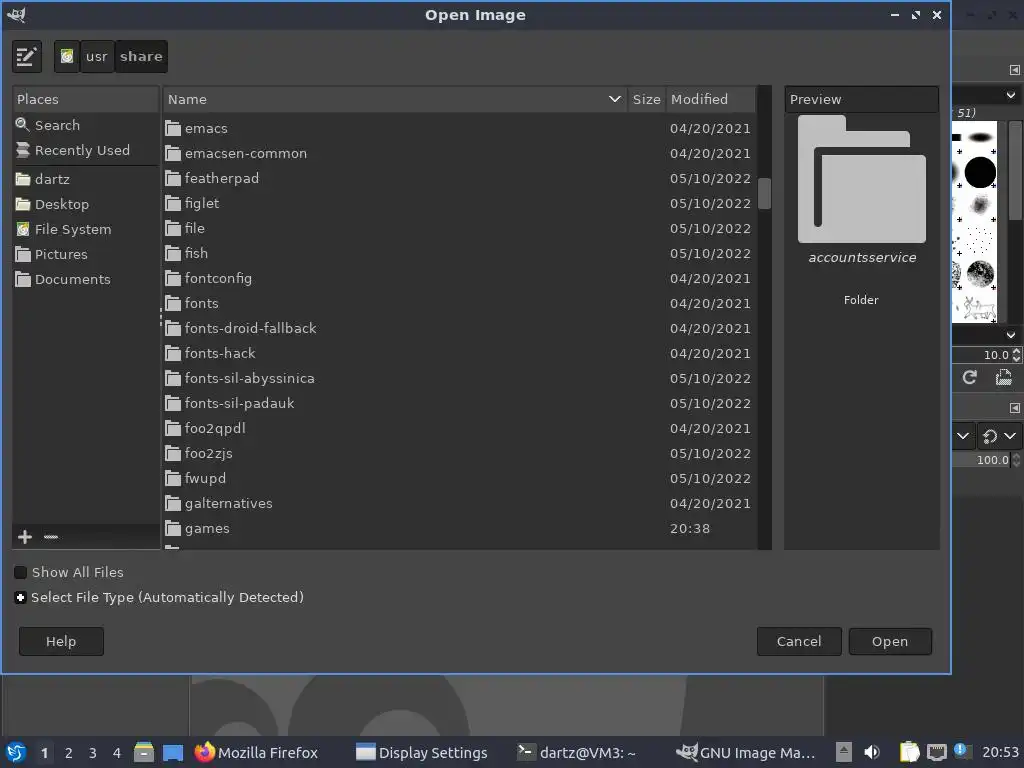Select the fonts-sil-padauk folder
This screenshot has width=1024, height=768.
click(x=460, y=404)
